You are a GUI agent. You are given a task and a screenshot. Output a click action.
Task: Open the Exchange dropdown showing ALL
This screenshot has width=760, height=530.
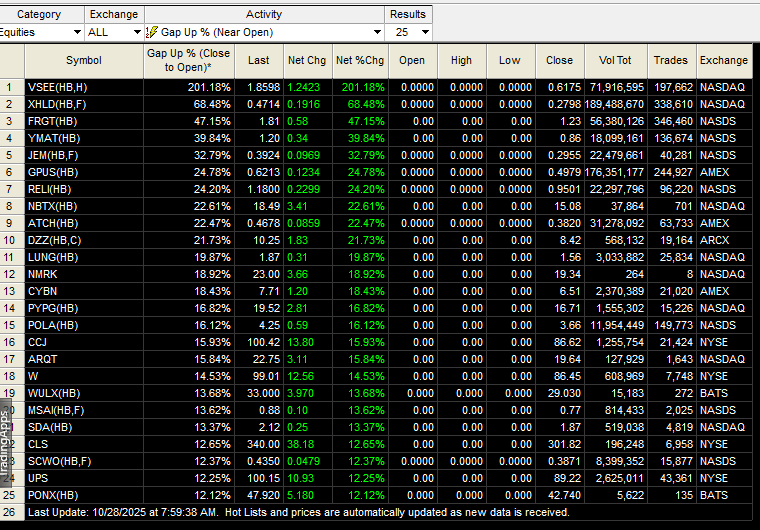114,32
